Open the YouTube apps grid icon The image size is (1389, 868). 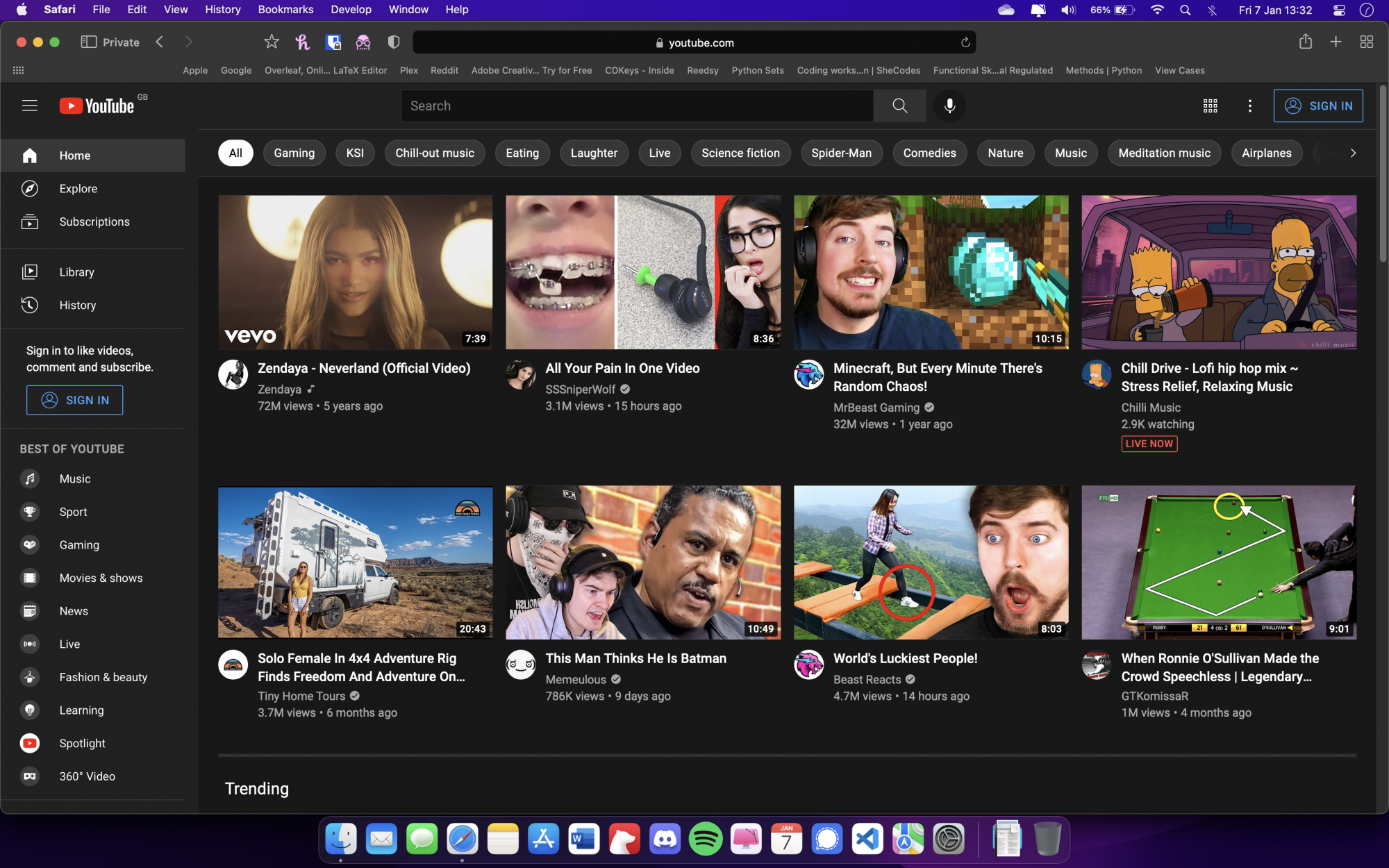[x=1210, y=106]
